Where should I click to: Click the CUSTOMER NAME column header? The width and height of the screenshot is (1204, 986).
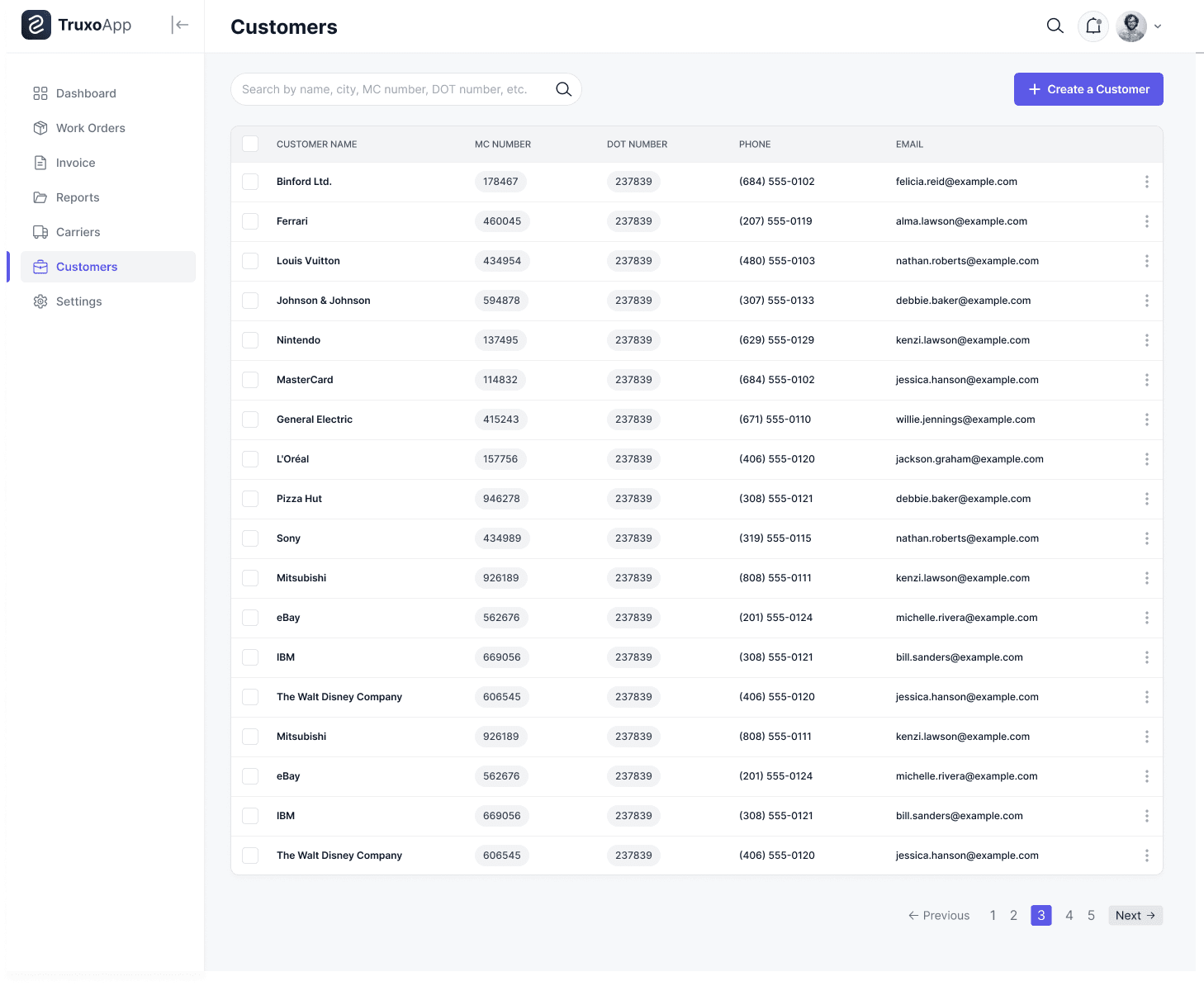(x=317, y=145)
